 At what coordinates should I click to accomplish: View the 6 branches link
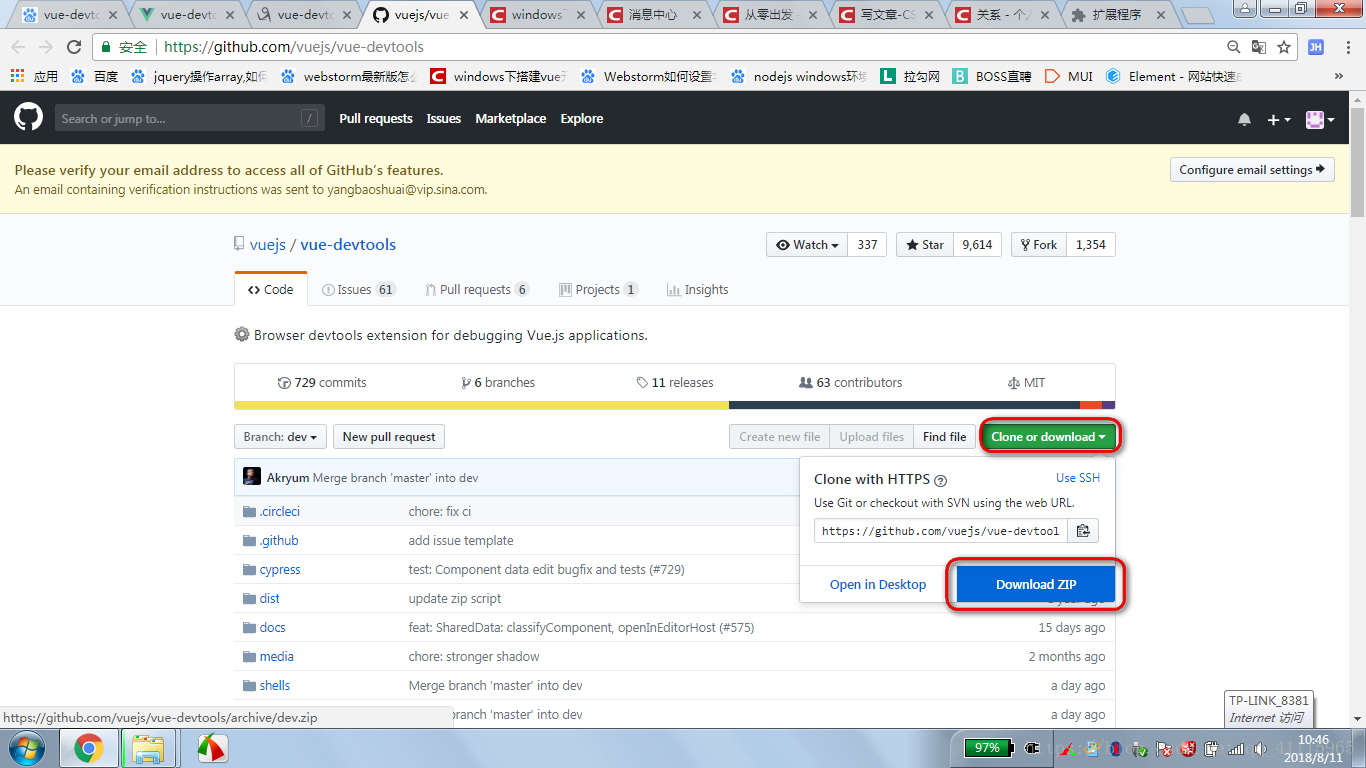(498, 383)
